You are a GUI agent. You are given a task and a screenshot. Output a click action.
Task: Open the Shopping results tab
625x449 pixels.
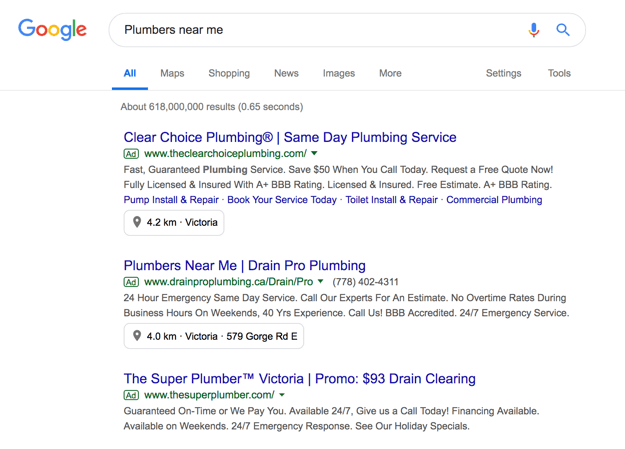(229, 73)
